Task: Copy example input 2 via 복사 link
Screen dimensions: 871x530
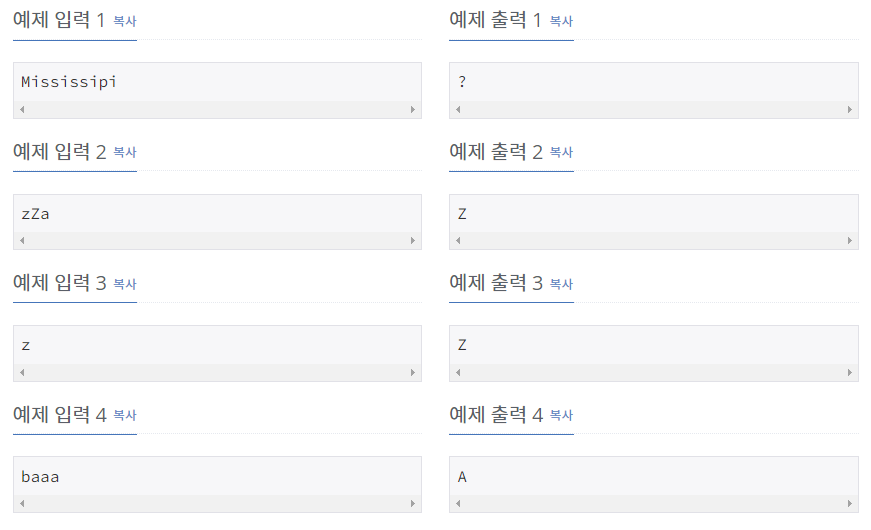Action: [124, 152]
